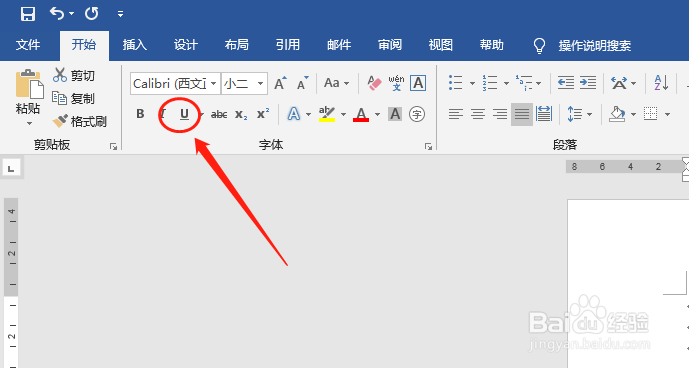Image resolution: width=689 pixels, height=368 pixels.
Task: Click the enclosed character 字 icon
Action: pyautogui.click(x=417, y=114)
